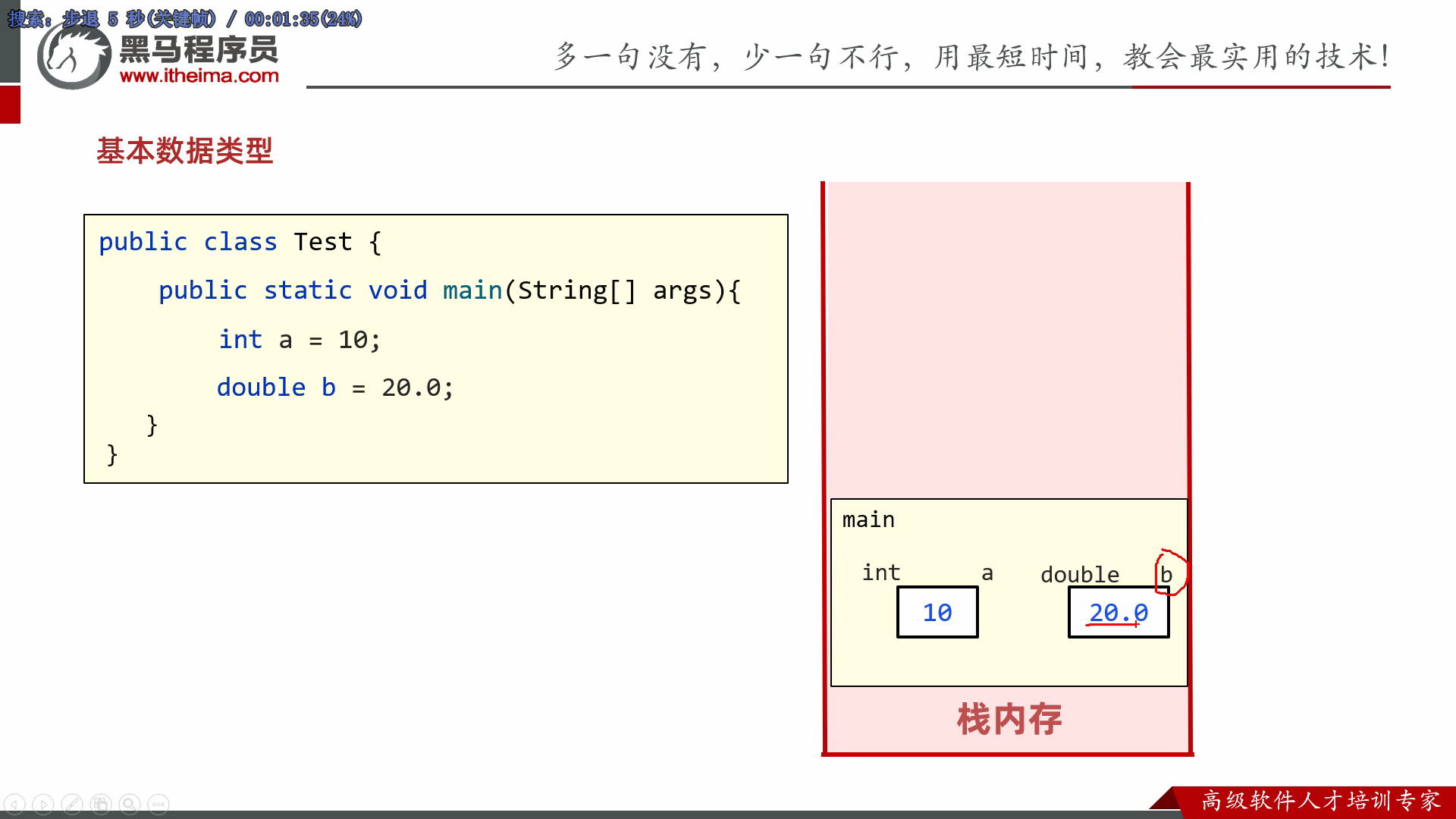
Task: Click the variable name 'a' label
Action: (987, 573)
